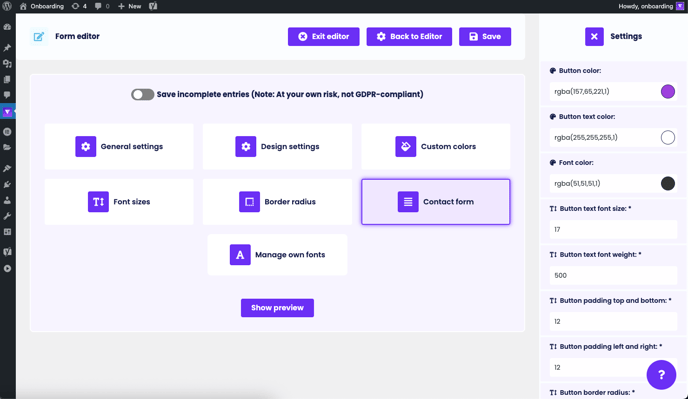
Task: Open the Custom colors card
Action: coord(436,147)
